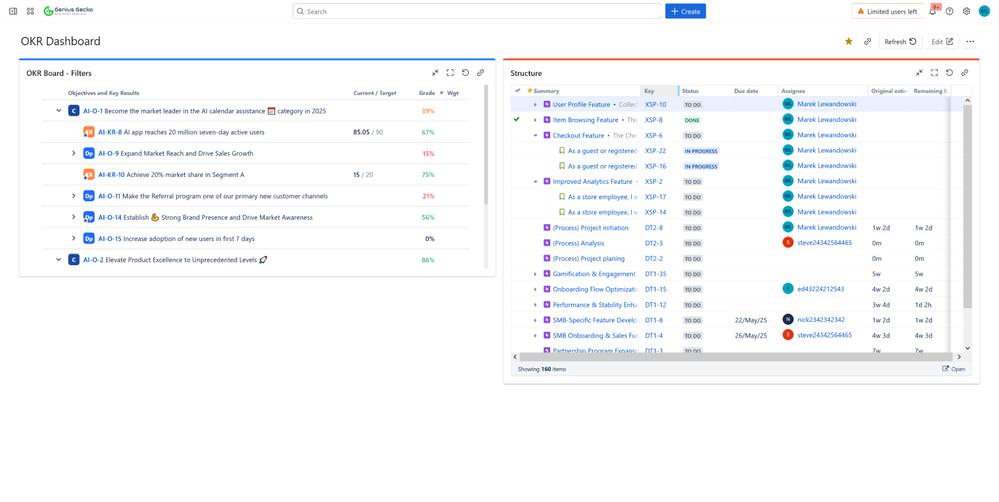Click the Create button

(x=686, y=11)
